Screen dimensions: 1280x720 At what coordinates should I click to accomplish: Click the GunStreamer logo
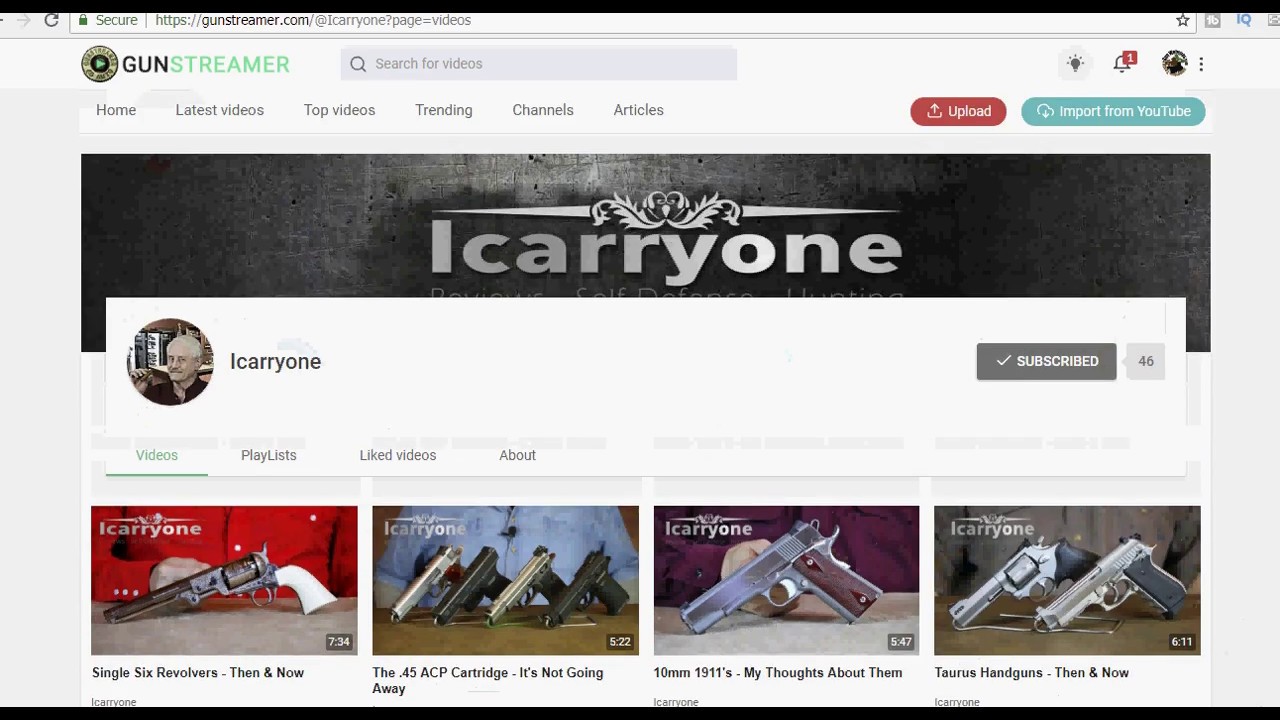point(185,64)
